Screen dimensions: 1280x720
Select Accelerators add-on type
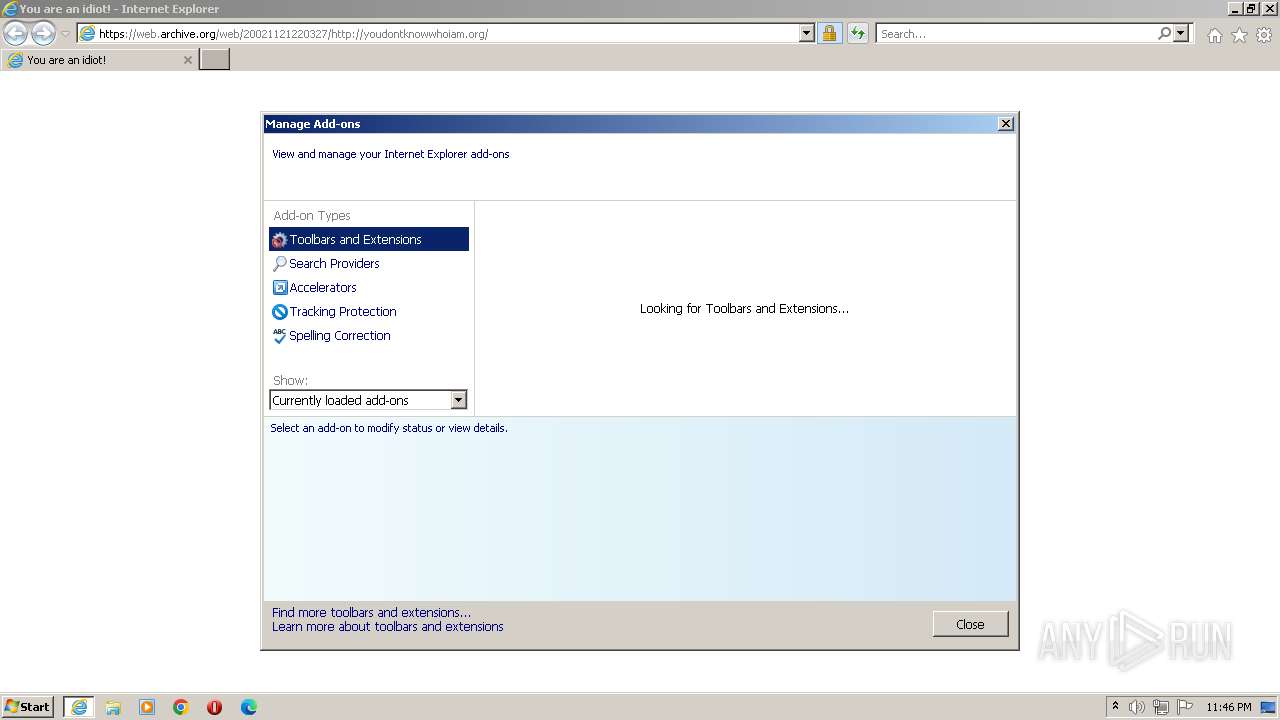369,287
